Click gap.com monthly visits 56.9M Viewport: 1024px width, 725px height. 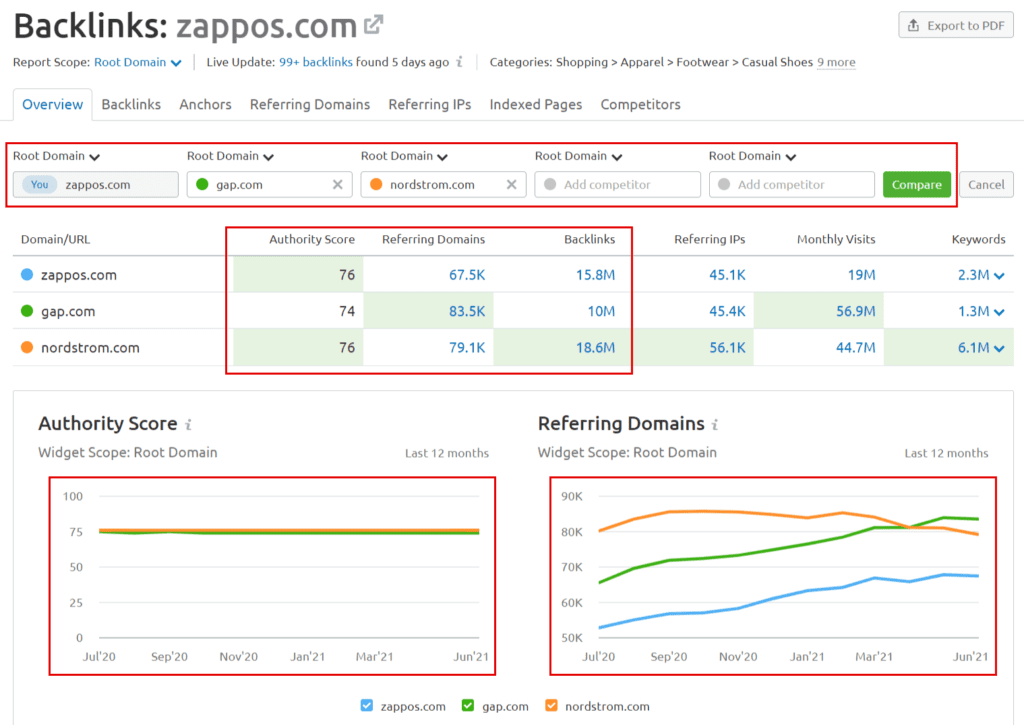(856, 312)
